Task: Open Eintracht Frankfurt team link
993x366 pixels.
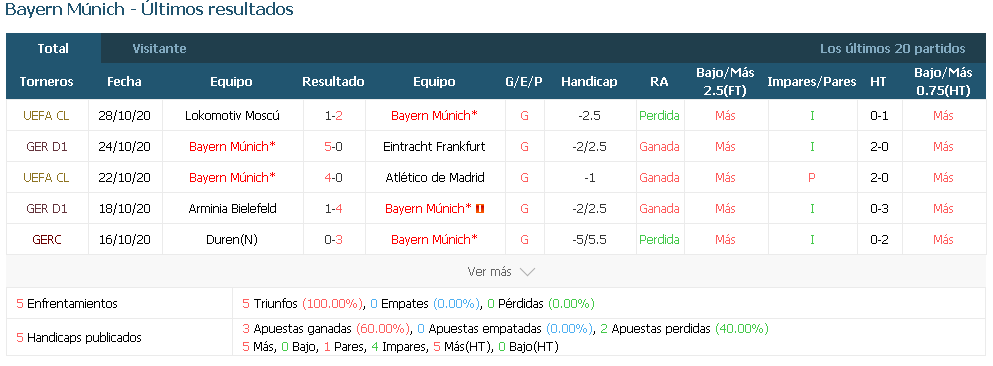Action: pyautogui.click(x=434, y=147)
